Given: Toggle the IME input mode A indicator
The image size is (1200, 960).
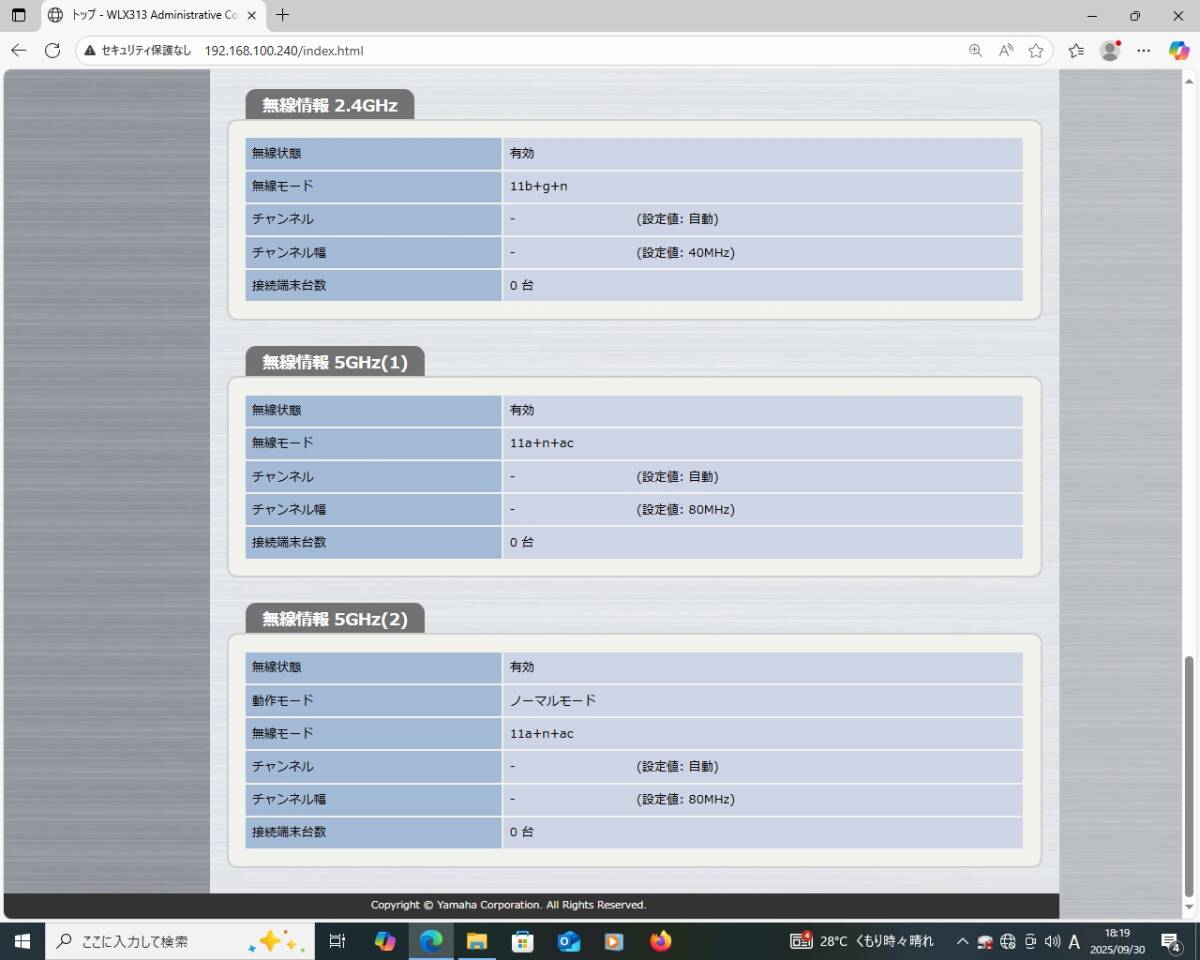Looking at the screenshot, I should 1074,941.
